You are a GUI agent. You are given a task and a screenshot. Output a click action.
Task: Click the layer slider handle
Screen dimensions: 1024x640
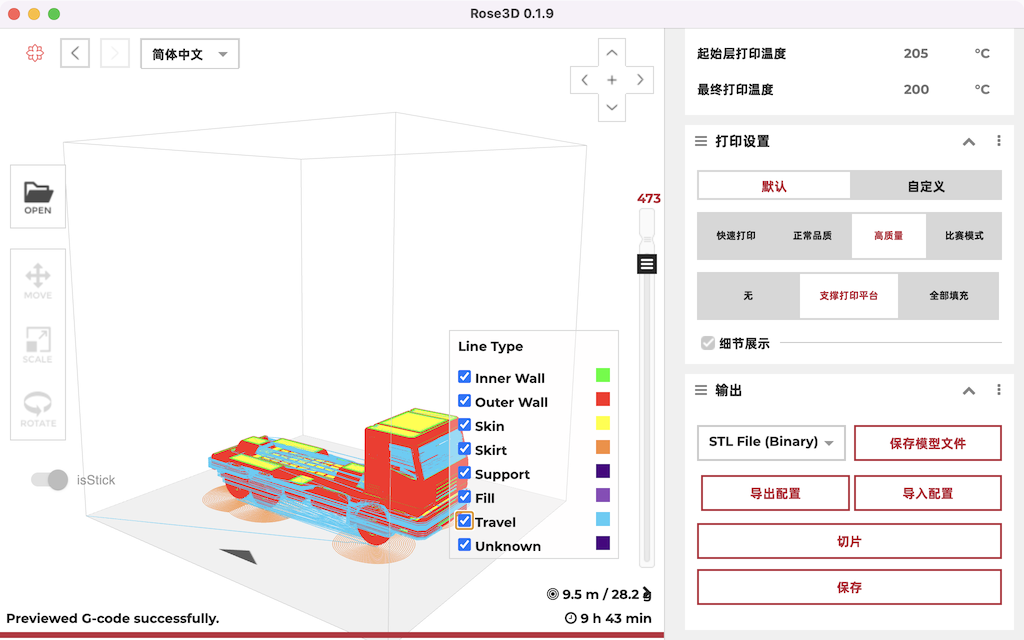(x=647, y=264)
